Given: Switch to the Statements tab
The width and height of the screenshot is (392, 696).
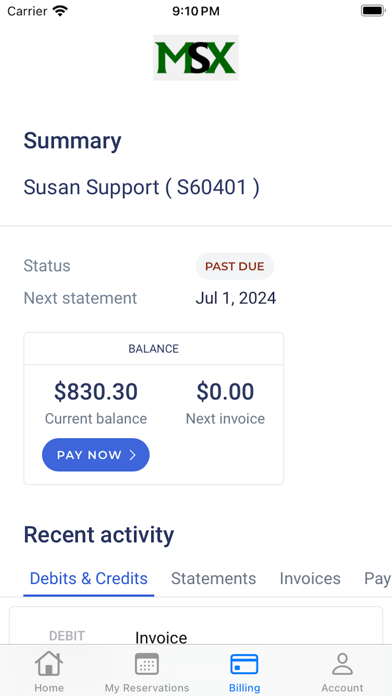Looking at the screenshot, I should pyautogui.click(x=214, y=578).
